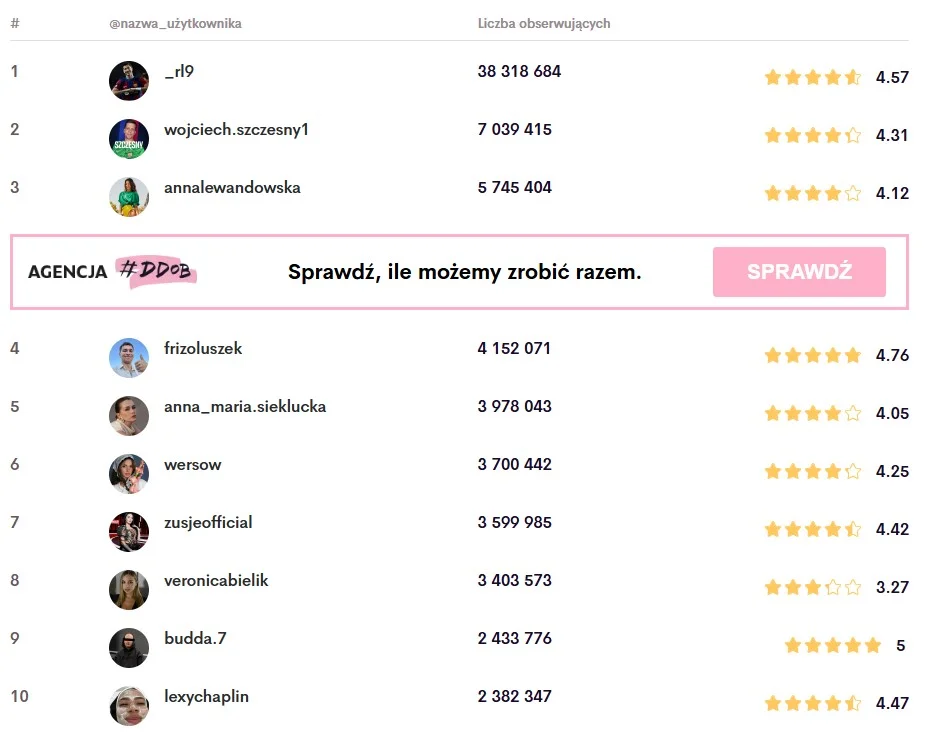Viewport: 929px width, 737px height.
Task: Select frizoluszek's profile avatar
Action: click(128, 358)
